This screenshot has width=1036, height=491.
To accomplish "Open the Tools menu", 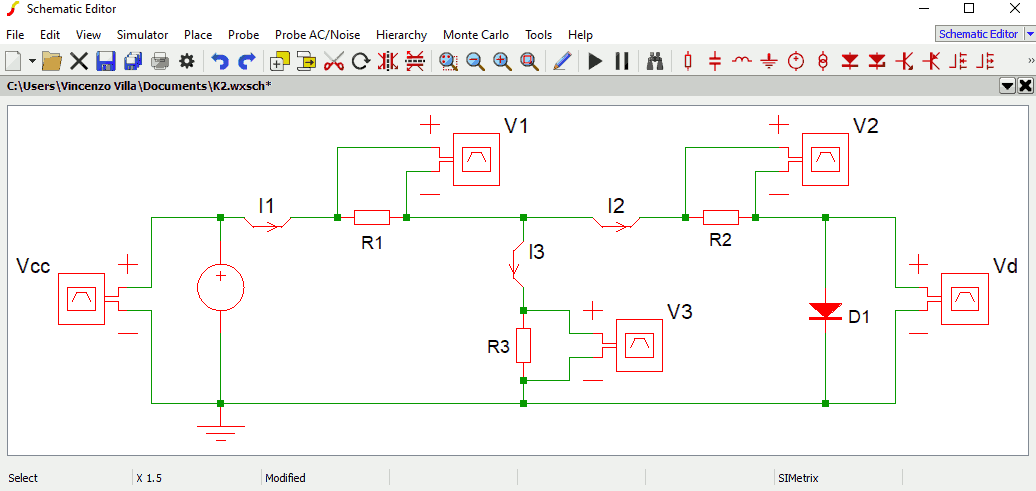I will [x=538, y=35].
